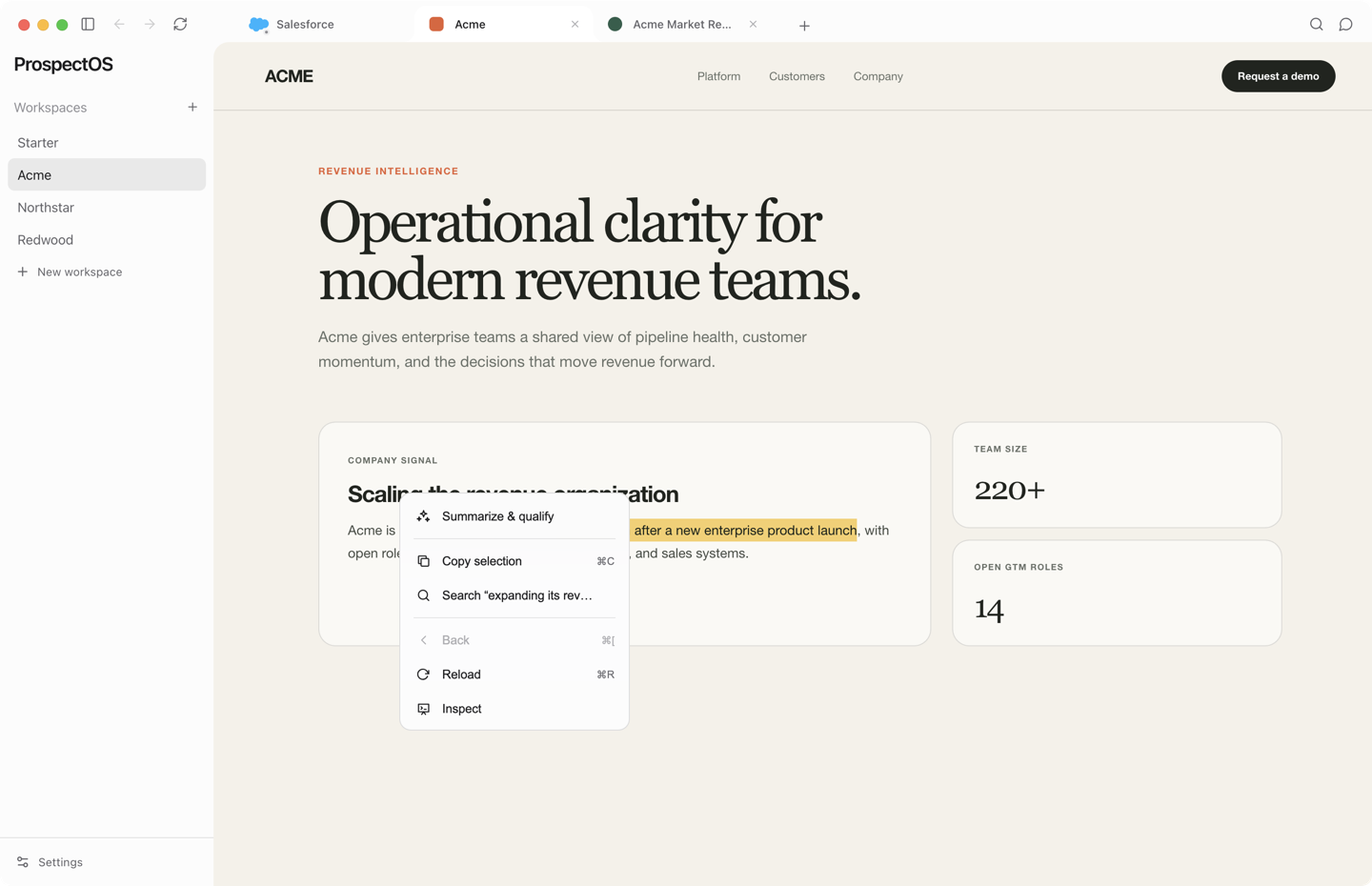Viewport: 1372px width, 886px height.
Task: Add a new tab with plus icon
Action: coord(804,26)
